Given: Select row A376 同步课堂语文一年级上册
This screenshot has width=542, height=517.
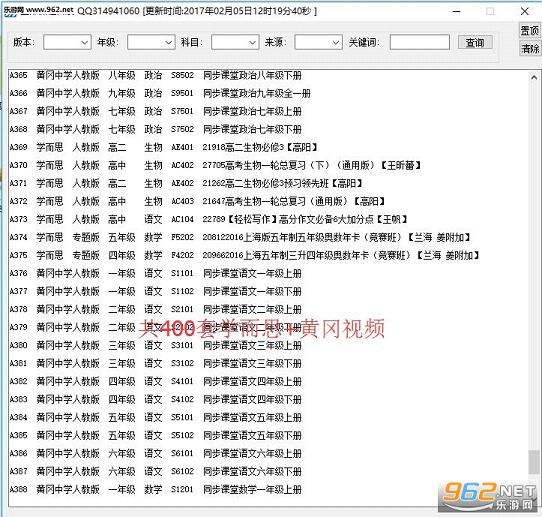Looking at the screenshot, I should pos(156,273).
